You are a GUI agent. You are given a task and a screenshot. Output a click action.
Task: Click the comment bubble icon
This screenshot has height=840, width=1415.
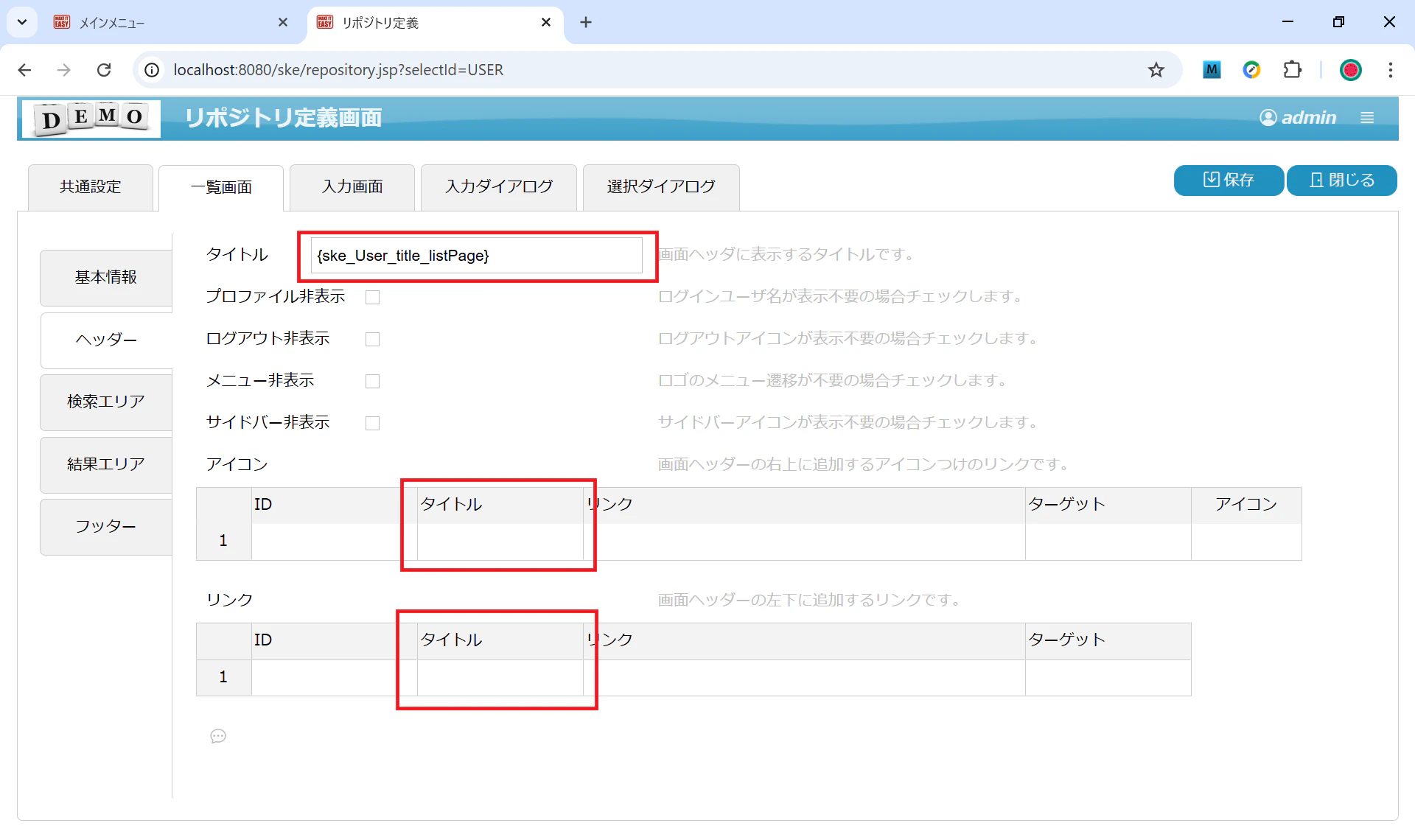pyautogui.click(x=218, y=736)
